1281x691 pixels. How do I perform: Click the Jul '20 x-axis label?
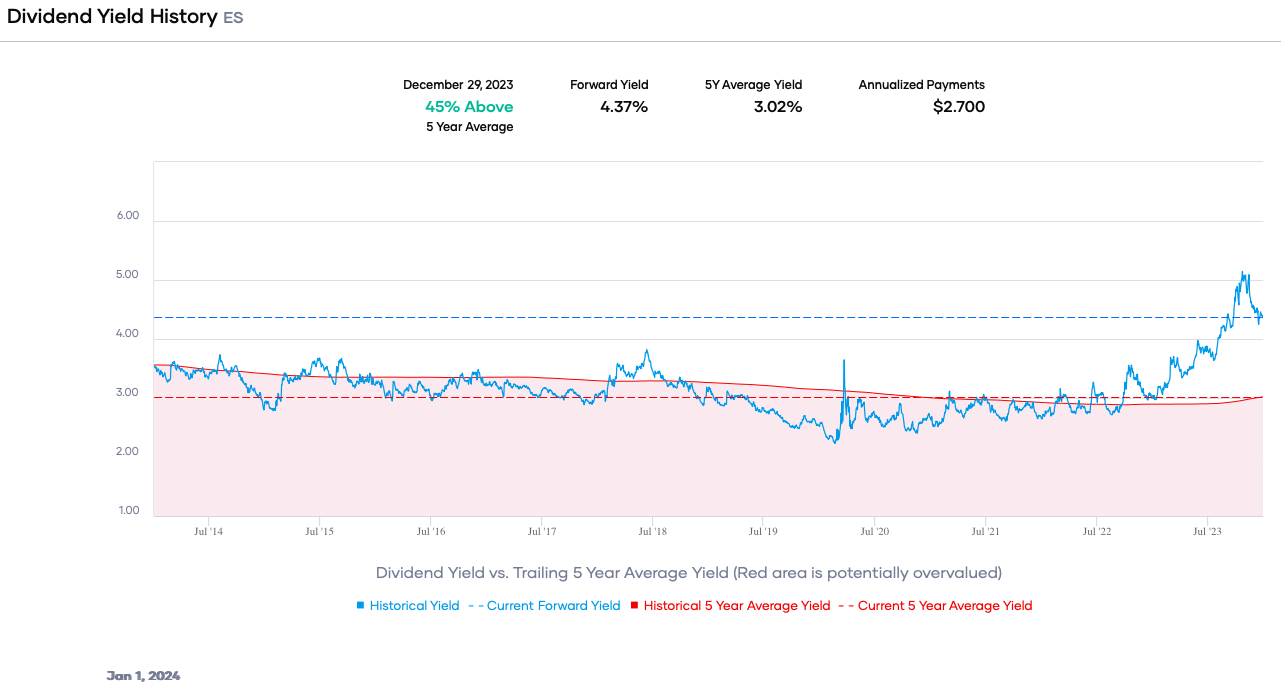tap(875, 532)
